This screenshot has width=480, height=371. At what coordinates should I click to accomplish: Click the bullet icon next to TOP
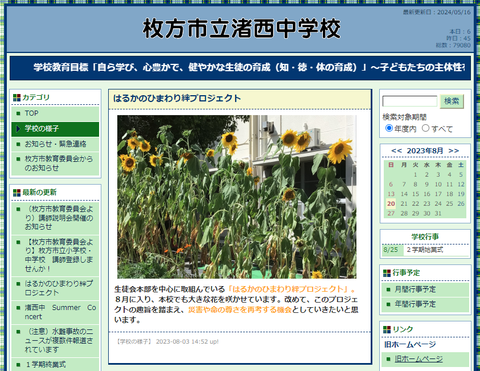(18, 114)
